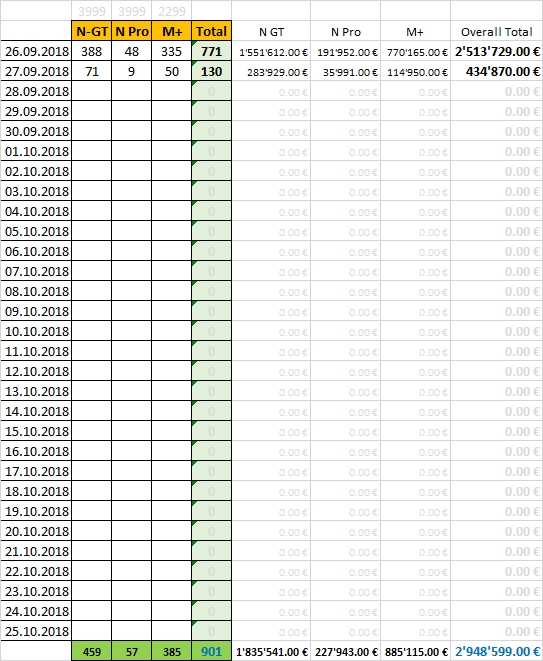This screenshot has height=661, width=543.
Task: Select the price cell showing 2299
Action: (x=172, y=11)
